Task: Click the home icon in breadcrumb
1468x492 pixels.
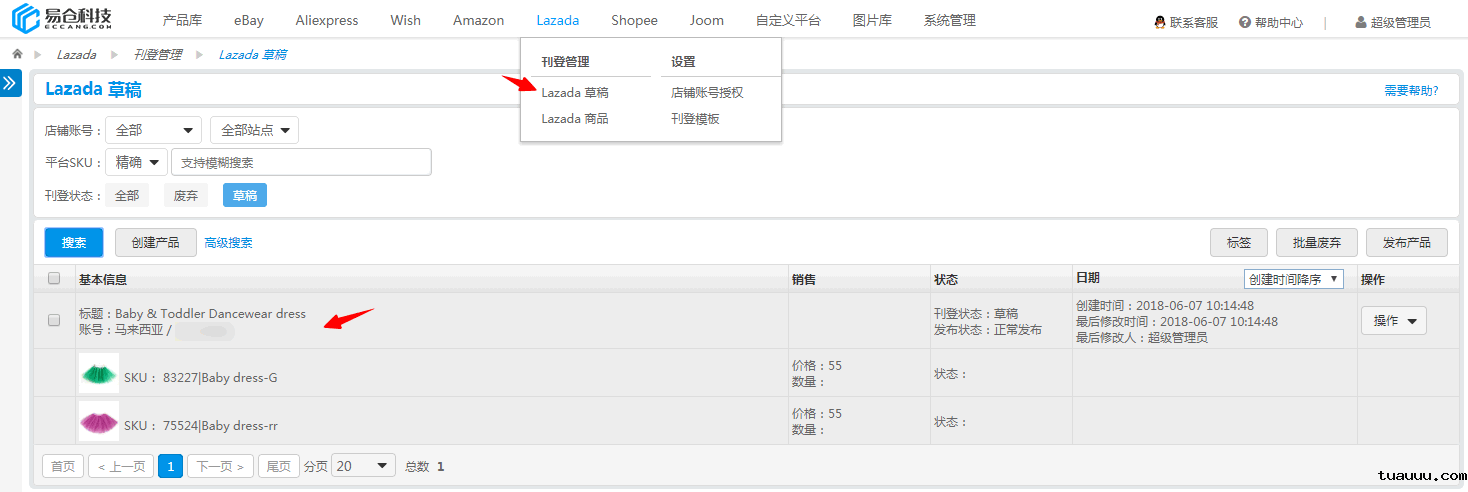Action: pyautogui.click(x=17, y=54)
